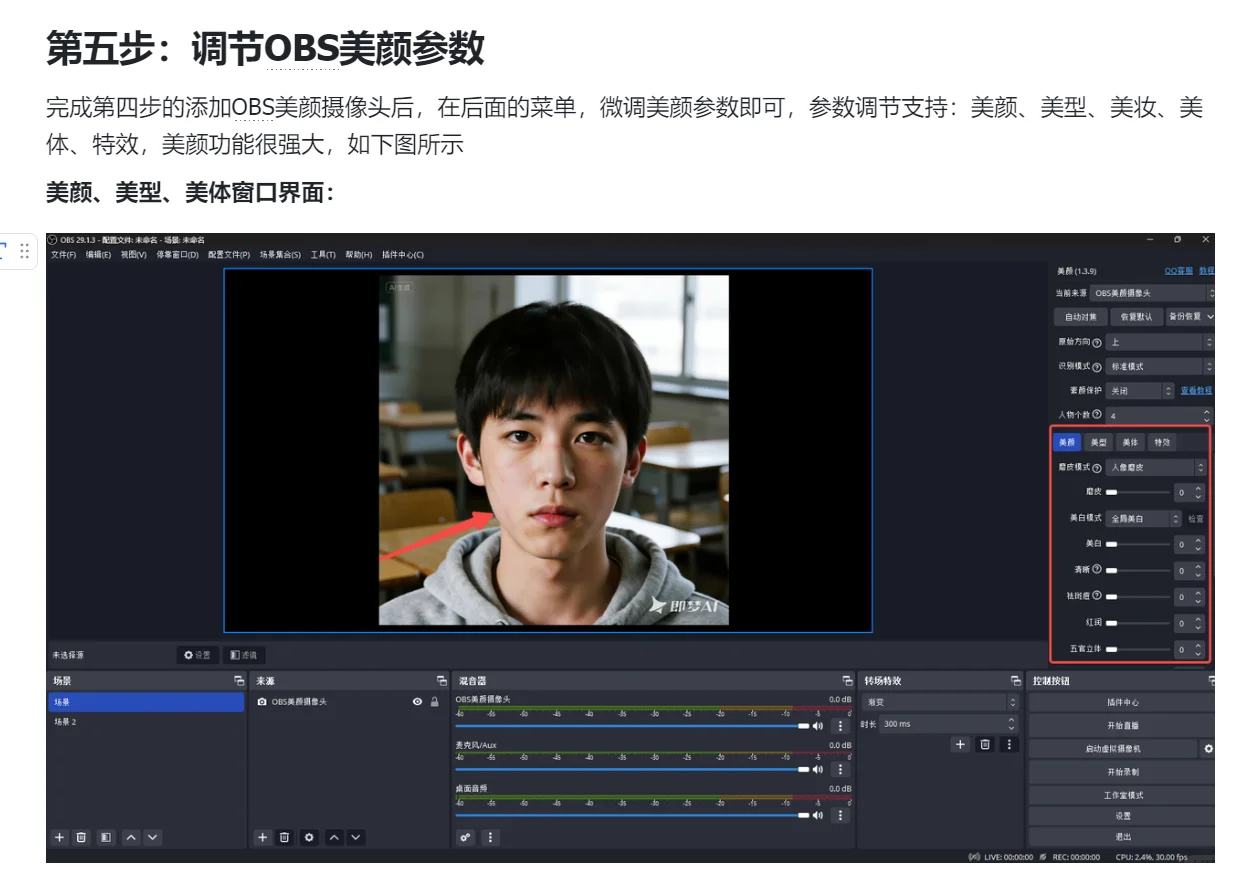Undock the 来源 panel with its float icon

(442, 681)
